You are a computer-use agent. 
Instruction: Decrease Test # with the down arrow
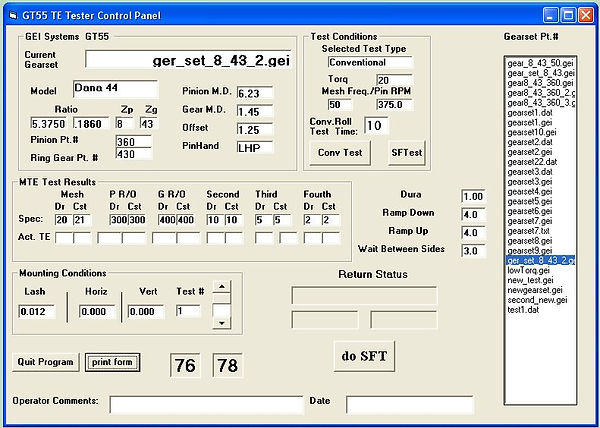pos(222,323)
